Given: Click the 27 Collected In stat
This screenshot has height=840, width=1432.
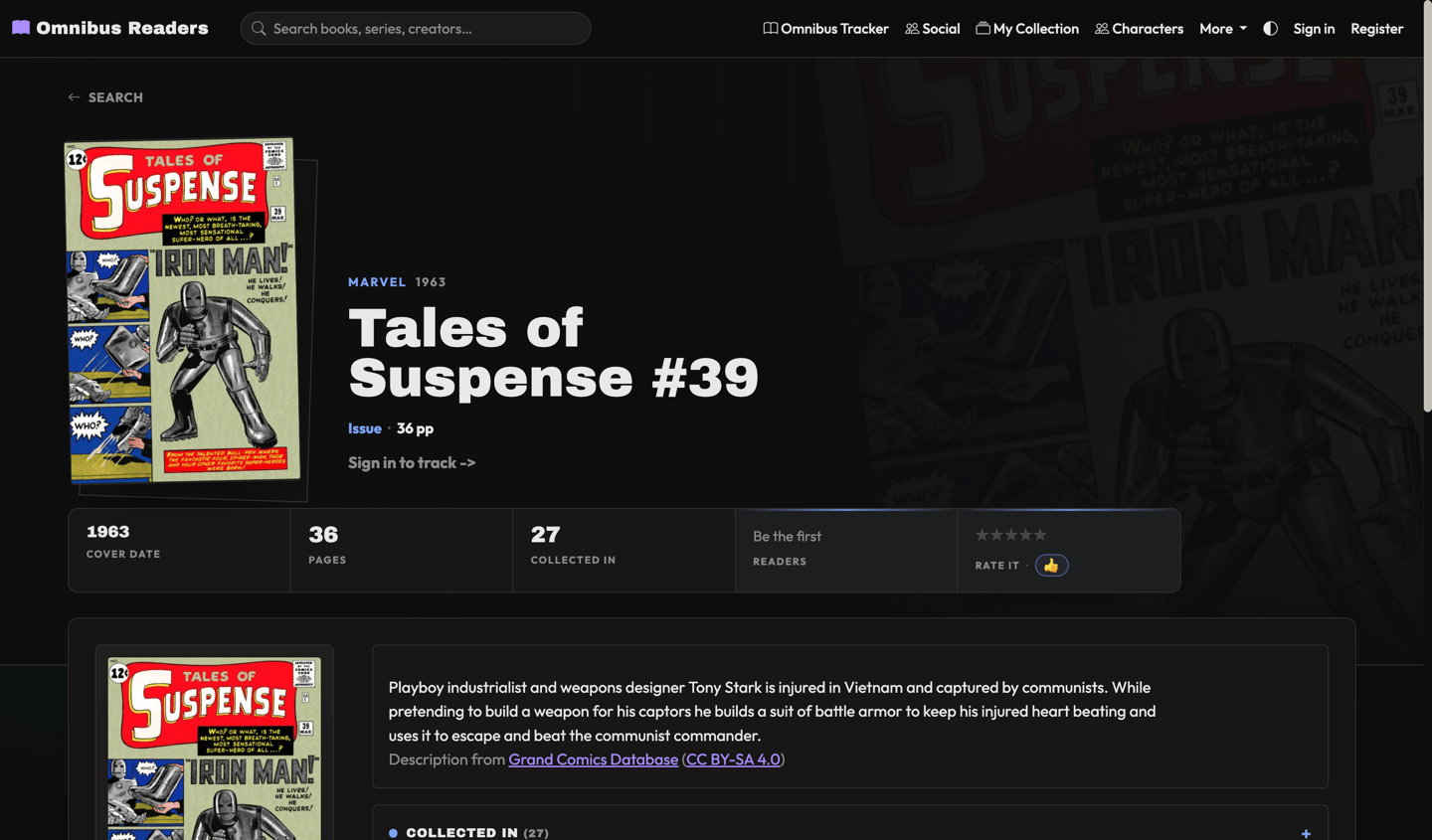Looking at the screenshot, I should click(624, 551).
